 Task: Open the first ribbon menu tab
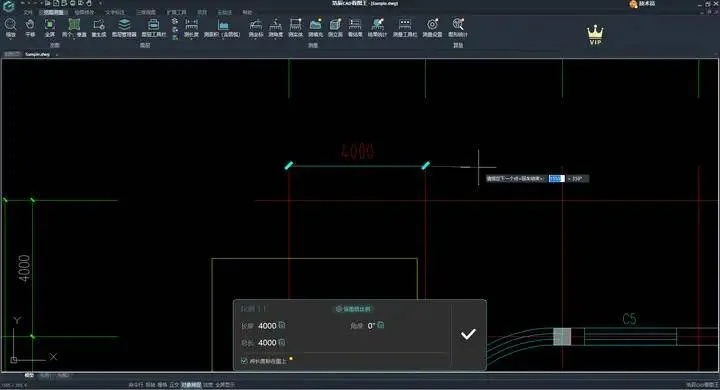pos(28,12)
